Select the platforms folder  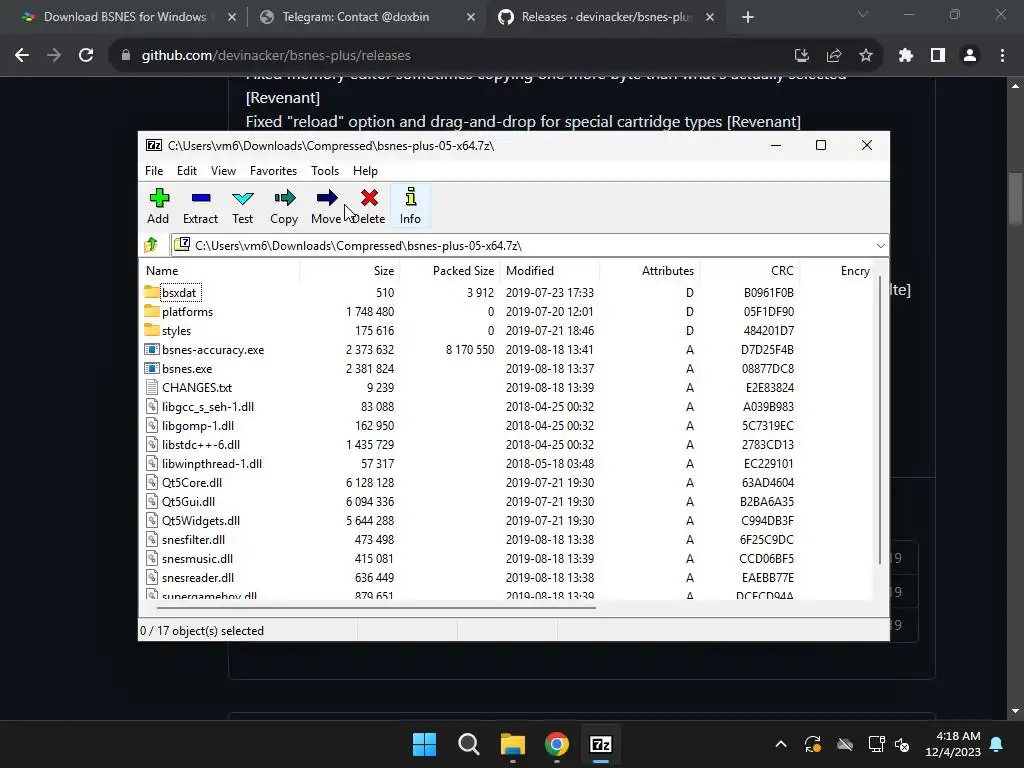[x=187, y=312]
